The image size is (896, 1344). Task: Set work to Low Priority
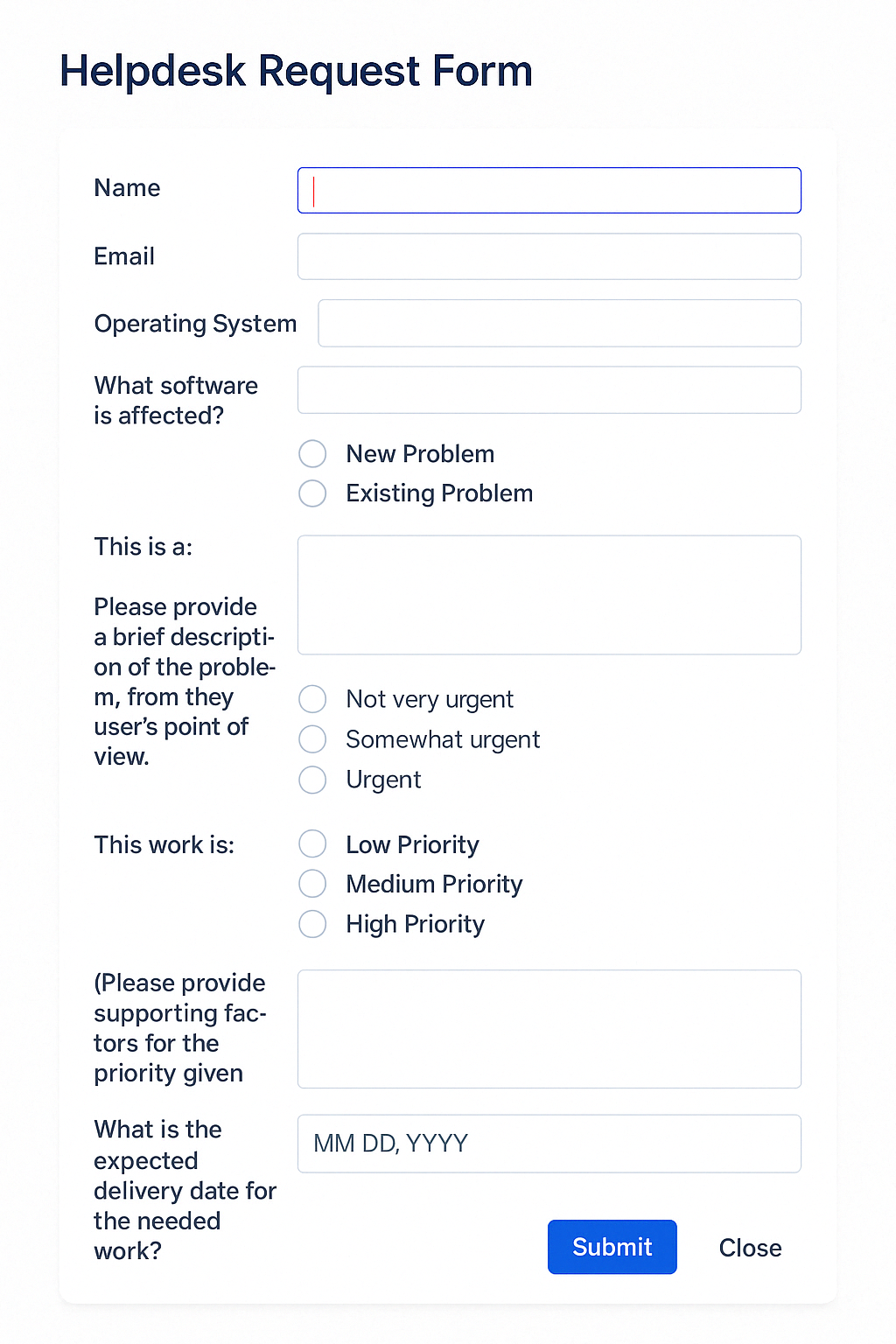pyautogui.click(x=312, y=843)
